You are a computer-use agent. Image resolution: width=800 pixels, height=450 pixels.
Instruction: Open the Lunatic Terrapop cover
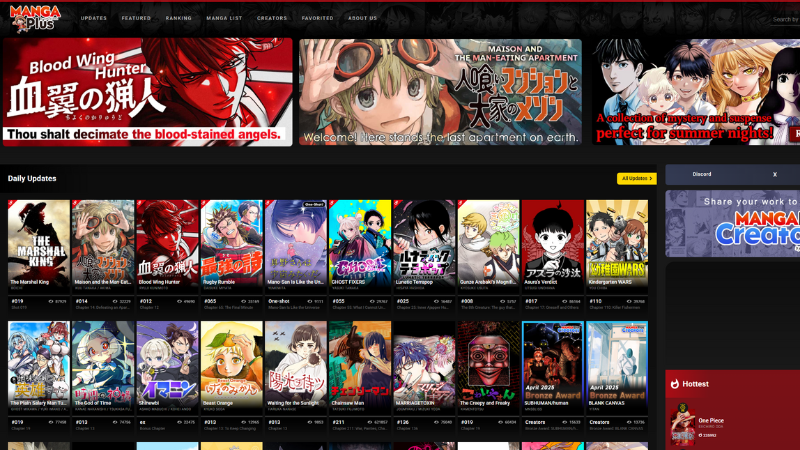[x=424, y=246]
